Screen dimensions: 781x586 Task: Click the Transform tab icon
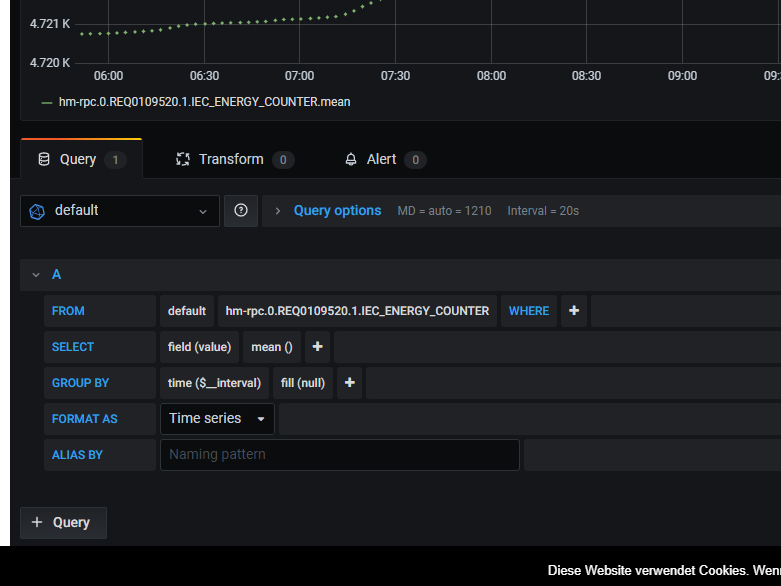pyautogui.click(x=183, y=159)
